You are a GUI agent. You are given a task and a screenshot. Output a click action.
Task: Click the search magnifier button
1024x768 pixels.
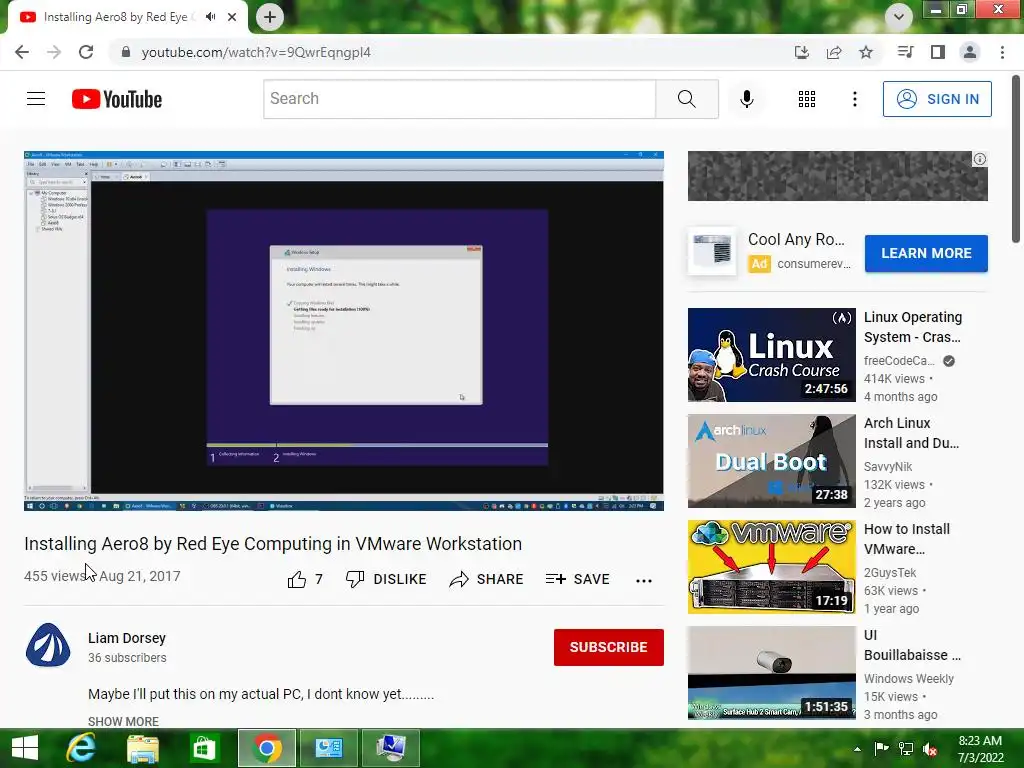(x=686, y=99)
